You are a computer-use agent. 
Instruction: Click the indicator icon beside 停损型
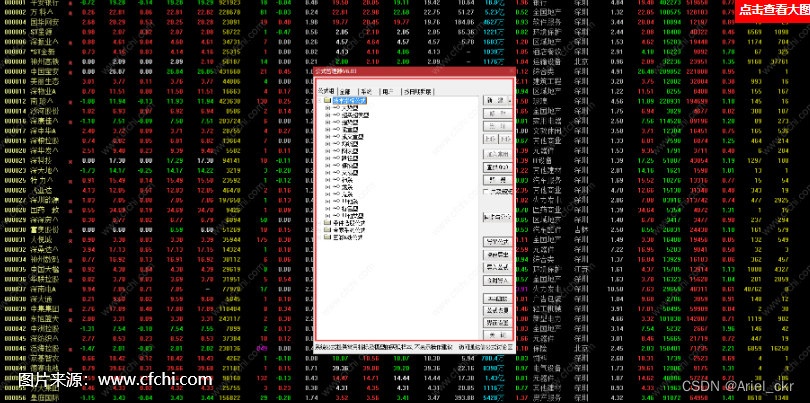click(x=336, y=165)
